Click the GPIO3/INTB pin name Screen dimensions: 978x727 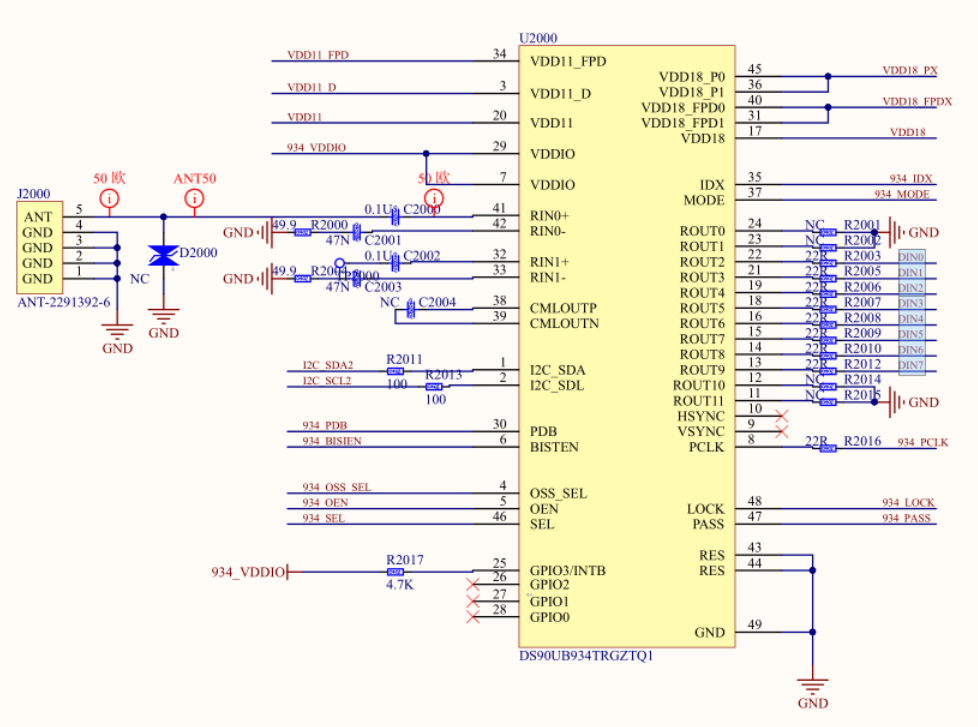pyautogui.click(x=568, y=571)
